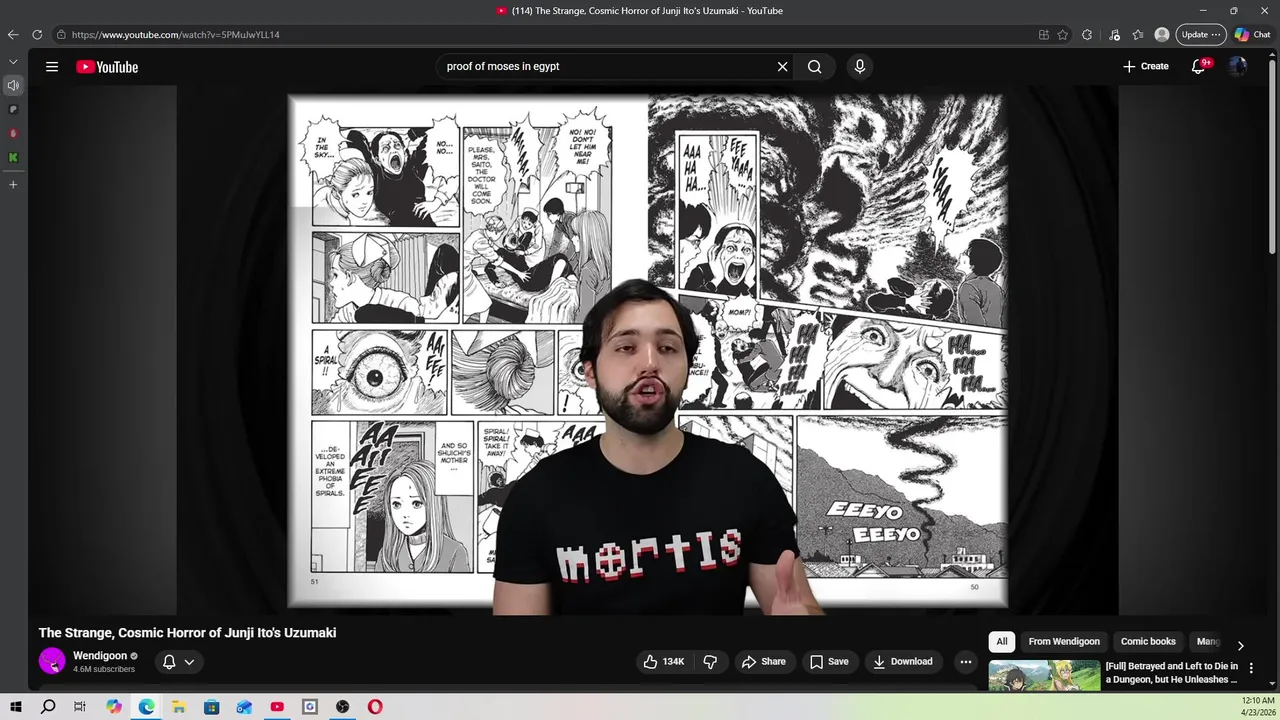Start voice search with the microphone icon
This screenshot has width=1280, height=720.
[859, 67]
